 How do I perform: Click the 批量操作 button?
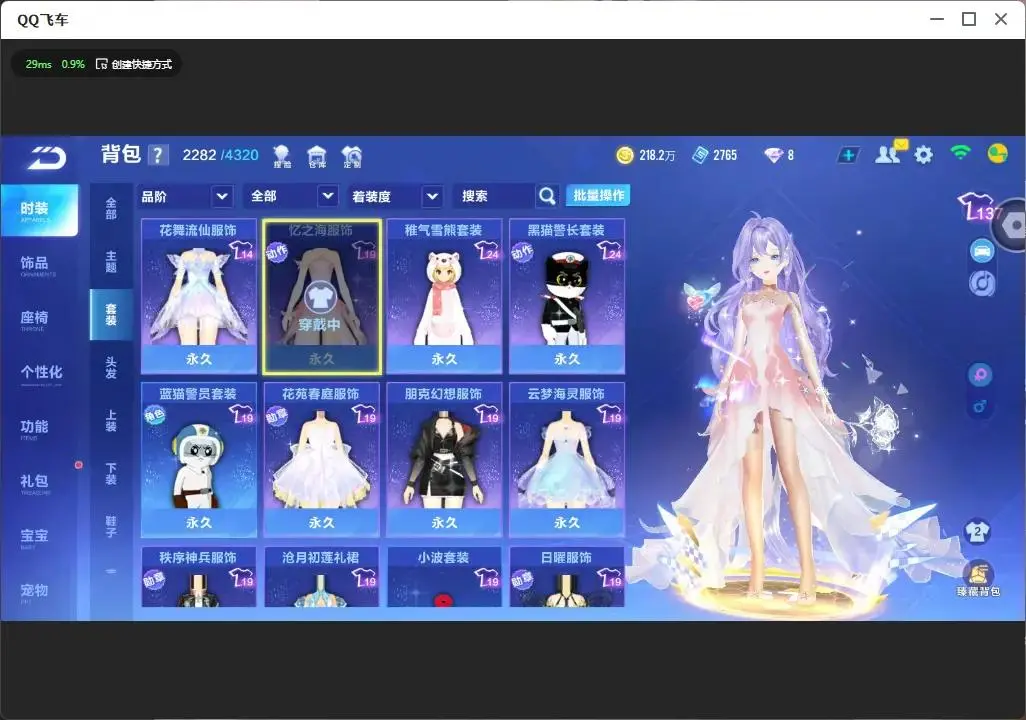click(x=598, y=196)
